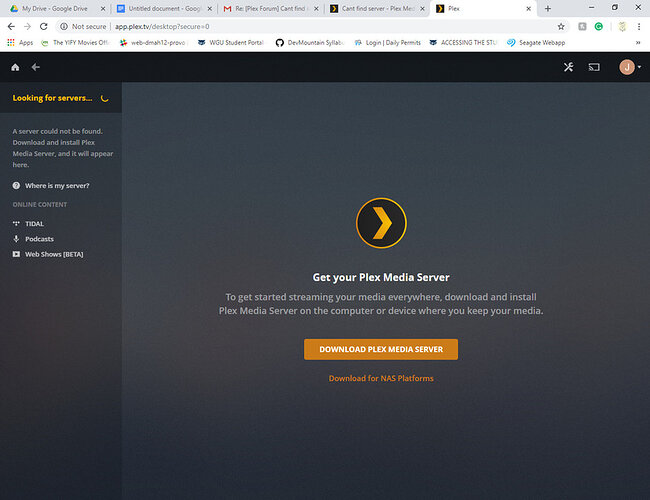The height and width of the screenshot is (500, 650).
Task: Click the central Plex chevron logo
Action: click(381, 223)
